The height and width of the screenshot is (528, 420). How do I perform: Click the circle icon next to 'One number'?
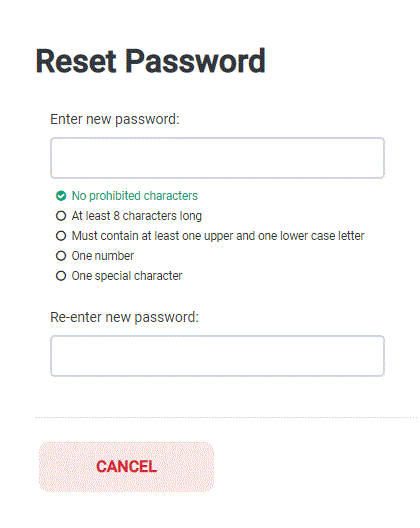(x=61, y=256)
